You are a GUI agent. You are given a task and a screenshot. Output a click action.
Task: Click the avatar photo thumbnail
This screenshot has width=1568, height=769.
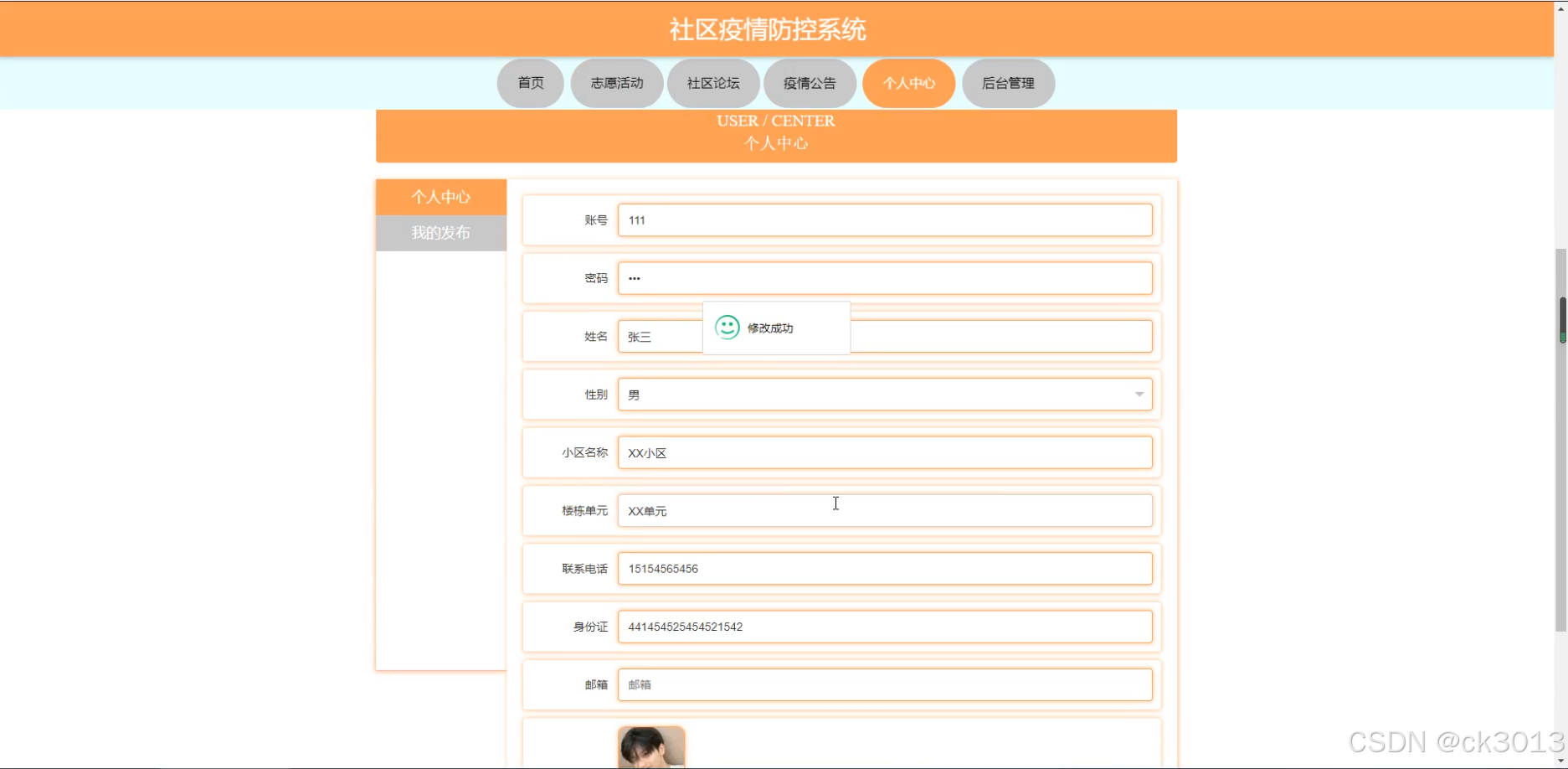(651, 747)
